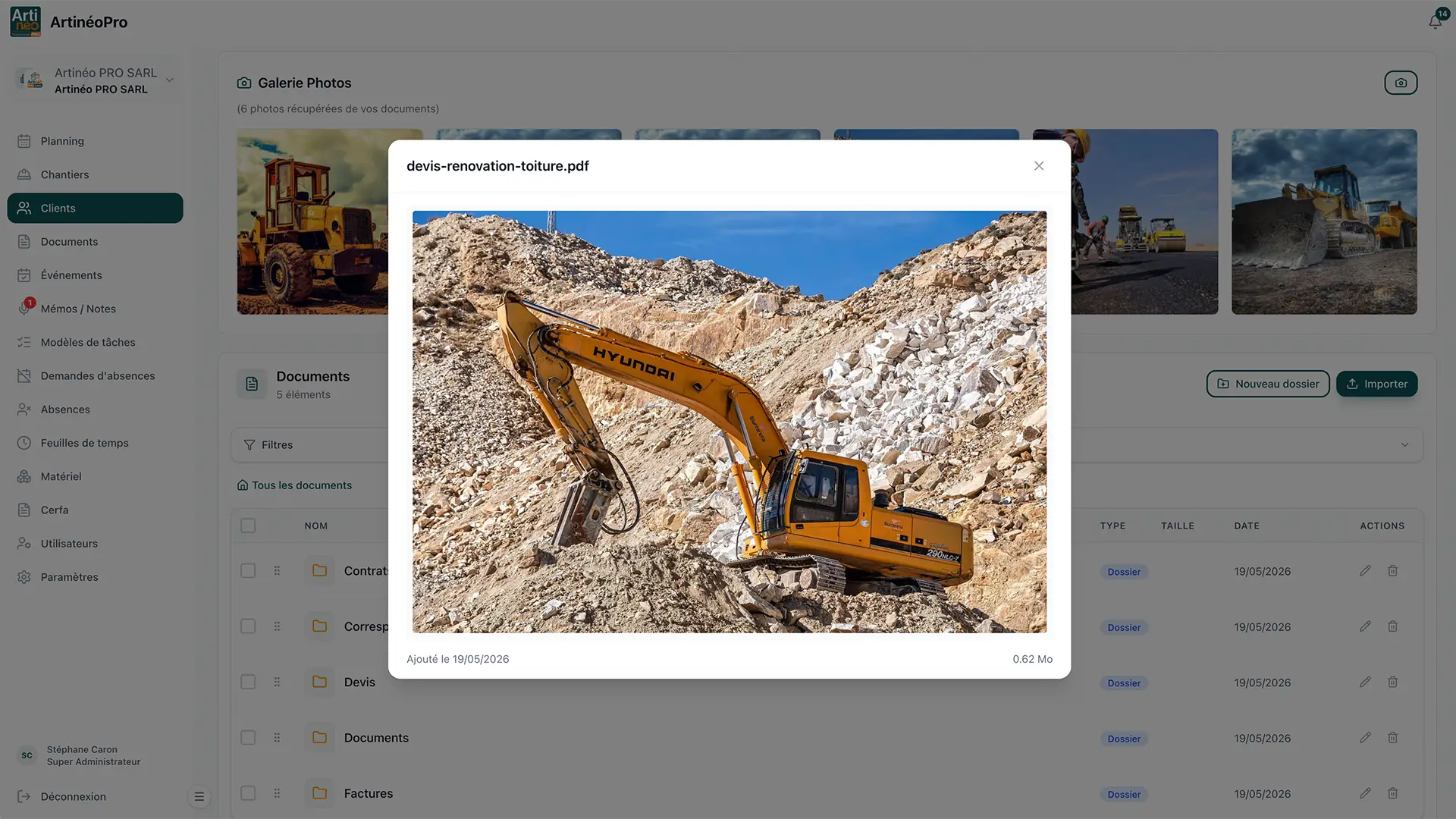This screenshot has width=1456, height=819.
Task: Open Mémos / Notes in the sidebar
Action: 95,309
